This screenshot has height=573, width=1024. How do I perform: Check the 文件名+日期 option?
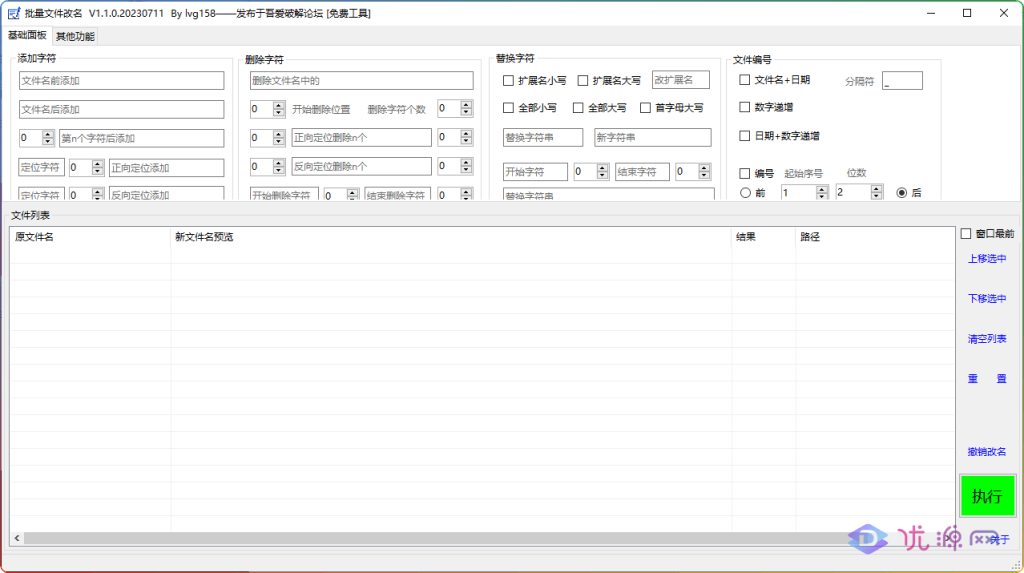pos(744,80)
